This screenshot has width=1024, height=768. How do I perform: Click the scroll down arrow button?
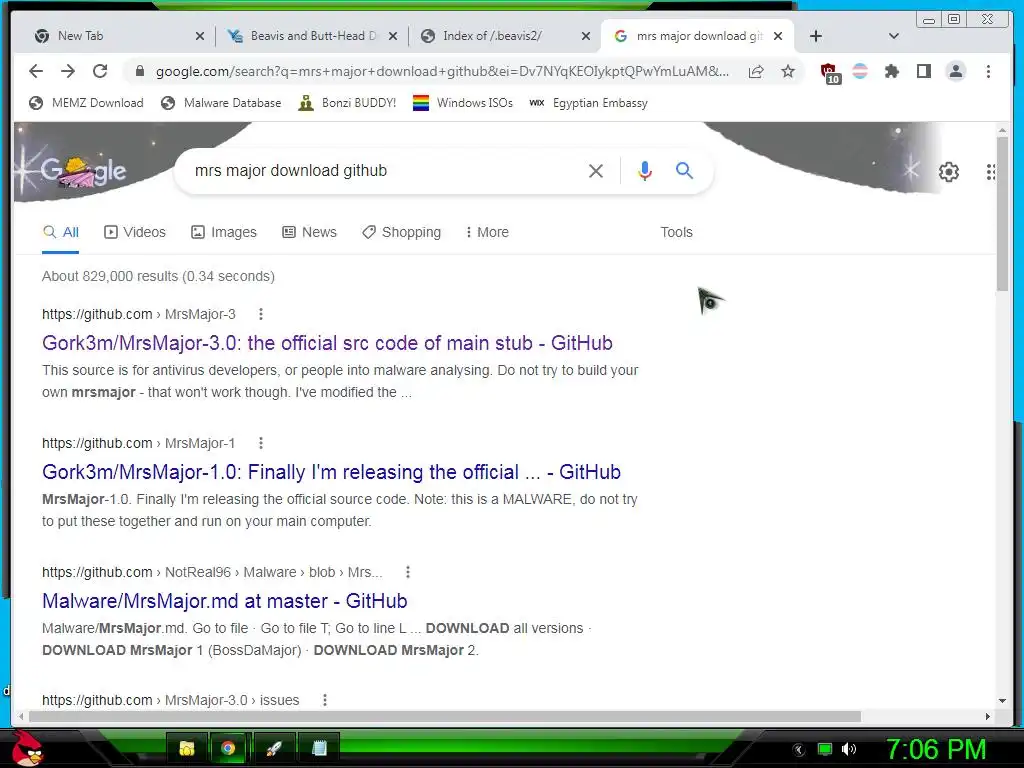pos(1002,701)
